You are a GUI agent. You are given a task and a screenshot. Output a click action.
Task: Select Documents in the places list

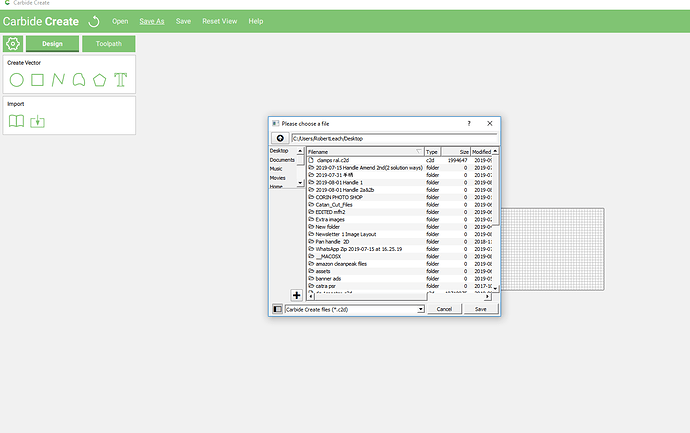282,160
